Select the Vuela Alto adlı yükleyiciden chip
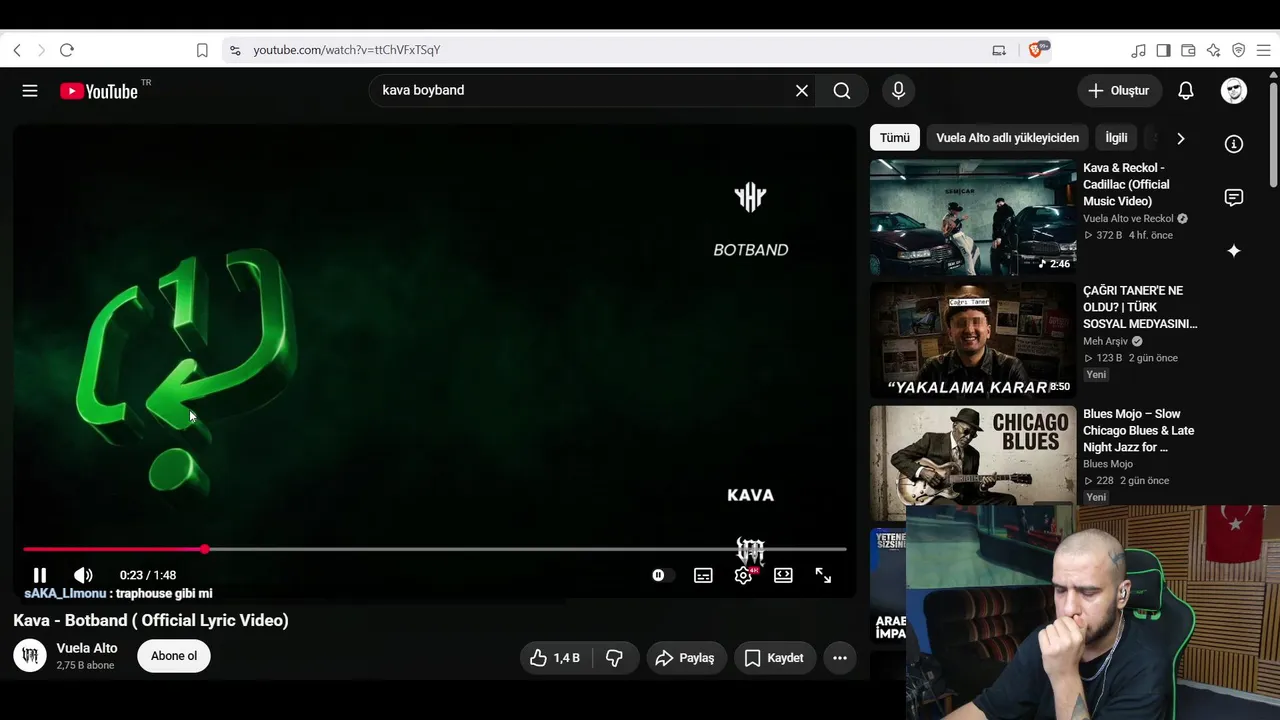Screen dimensions: 1280x720 pos(1007,138)
